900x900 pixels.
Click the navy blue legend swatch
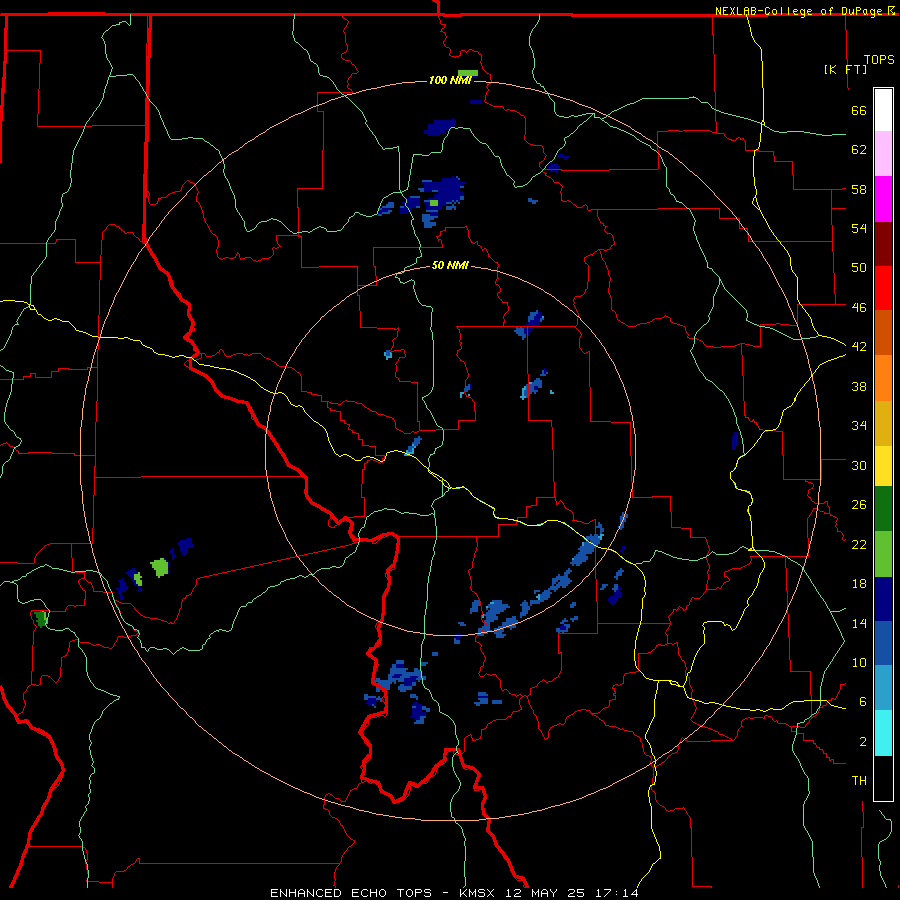(883, 599)
